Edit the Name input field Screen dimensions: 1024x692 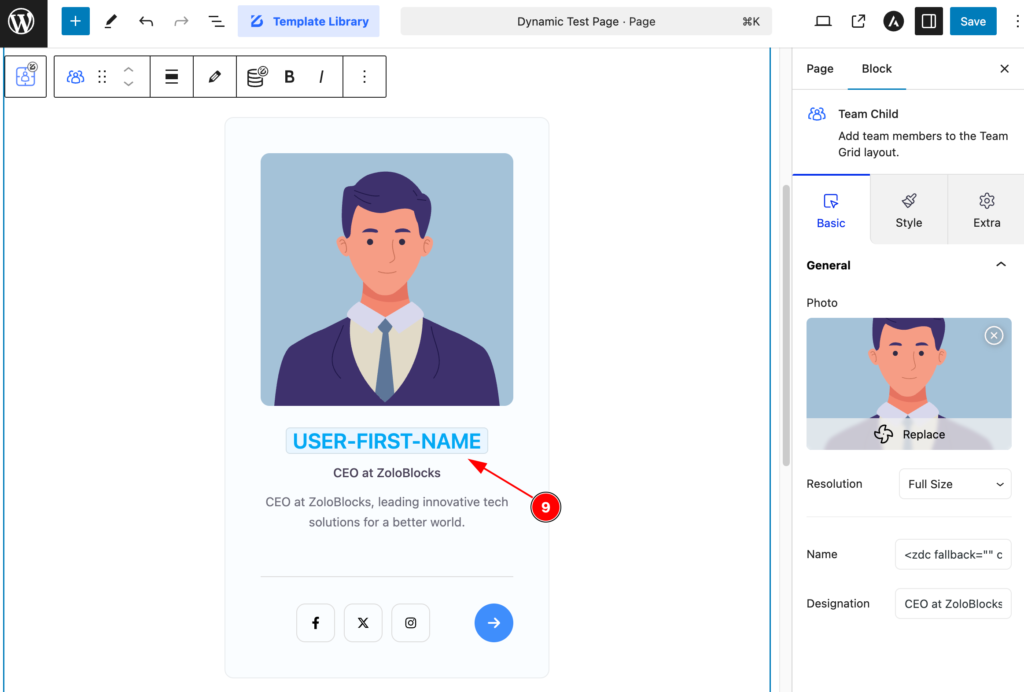[x=953, y=554]
